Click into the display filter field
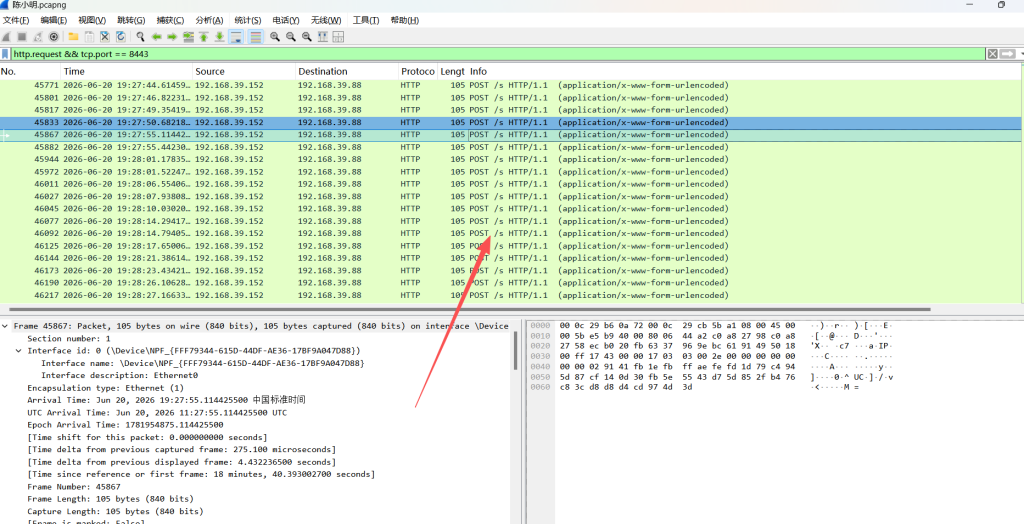Image resolution: width=1024 pixels, height=524 pixels. pyautogui.click(x=498, y=54)
